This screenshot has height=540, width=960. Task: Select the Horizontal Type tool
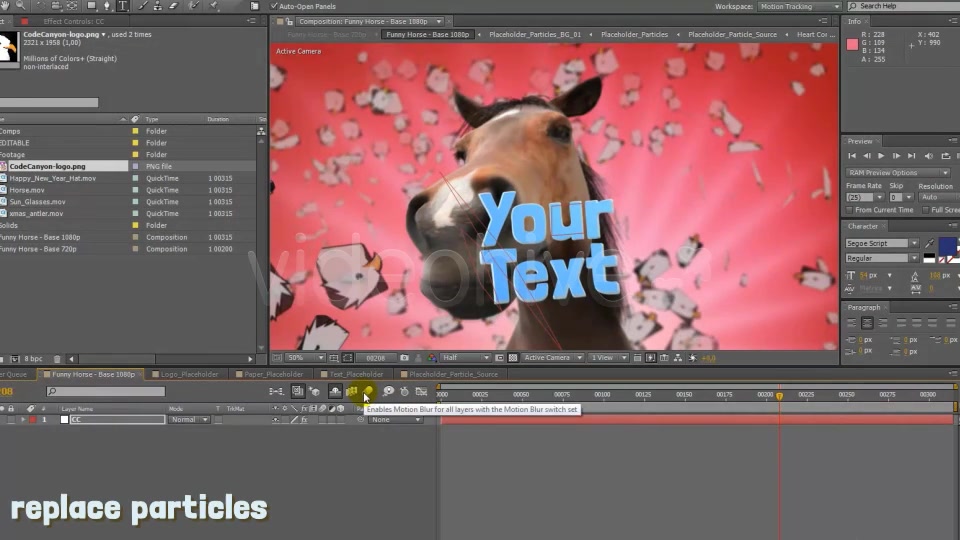122,6
